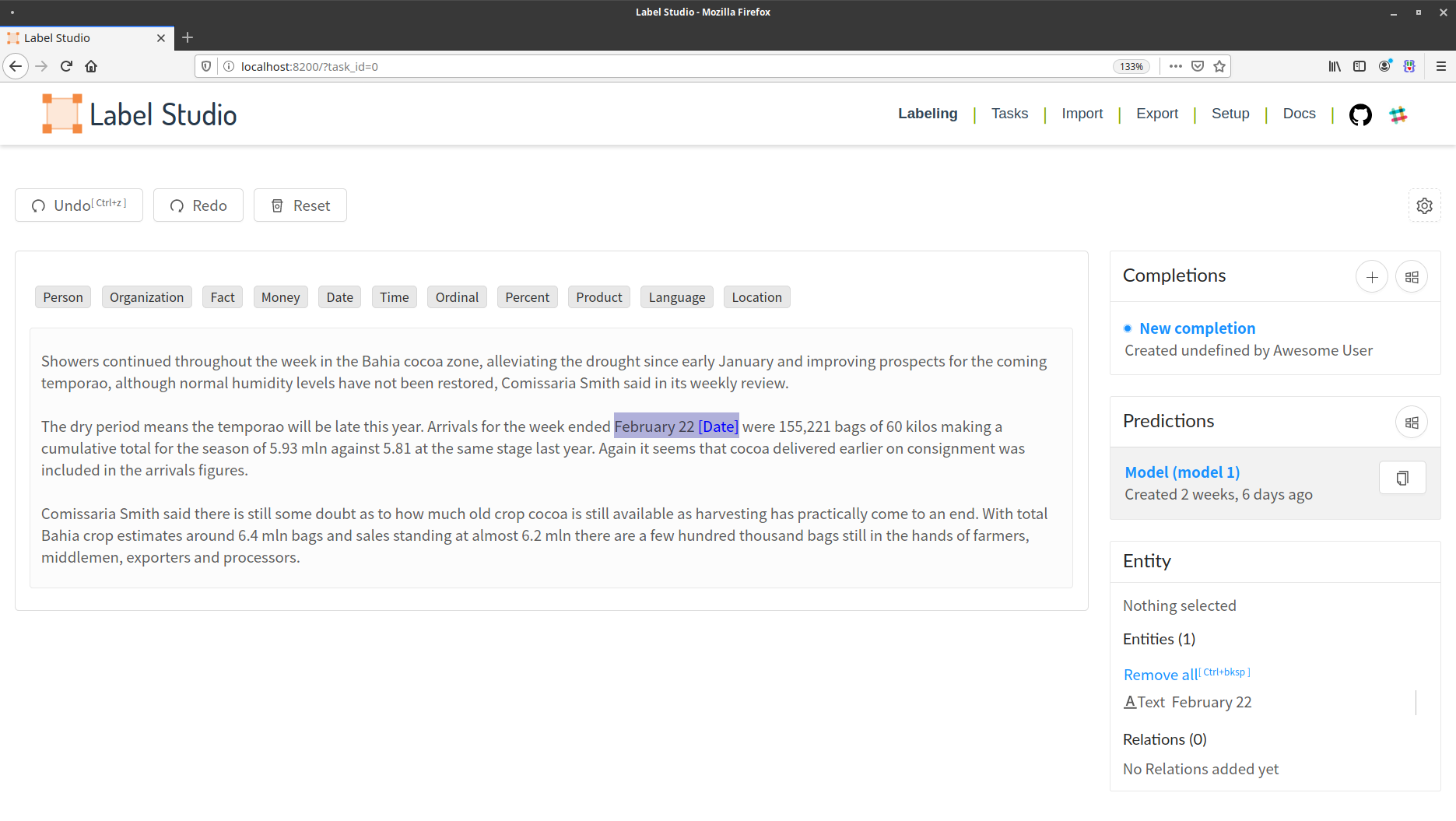
Task: Select the Fact label
Action: (x=223, y=297)
